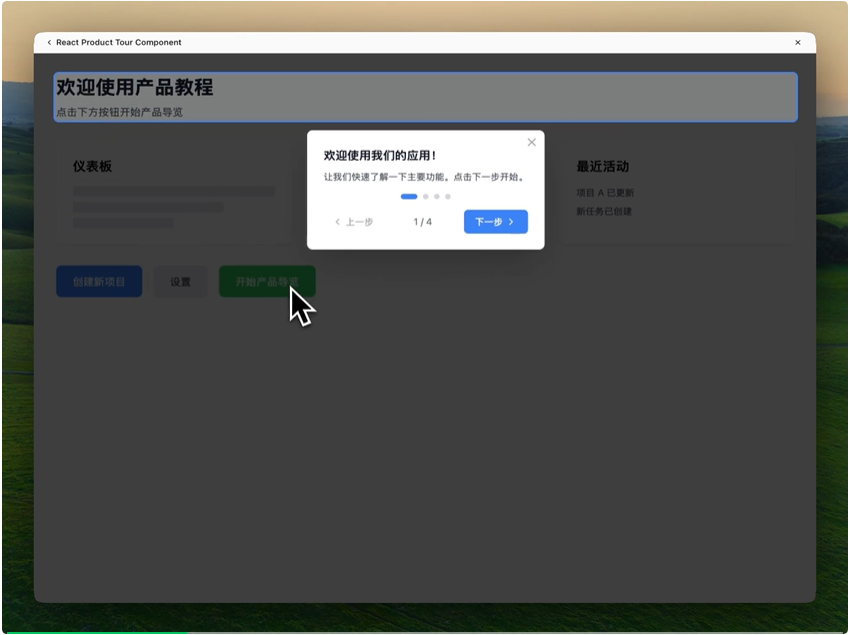
Task: Click the 点击下方按钮开始产品导览 subtitle
Action: tap(119, 112)
